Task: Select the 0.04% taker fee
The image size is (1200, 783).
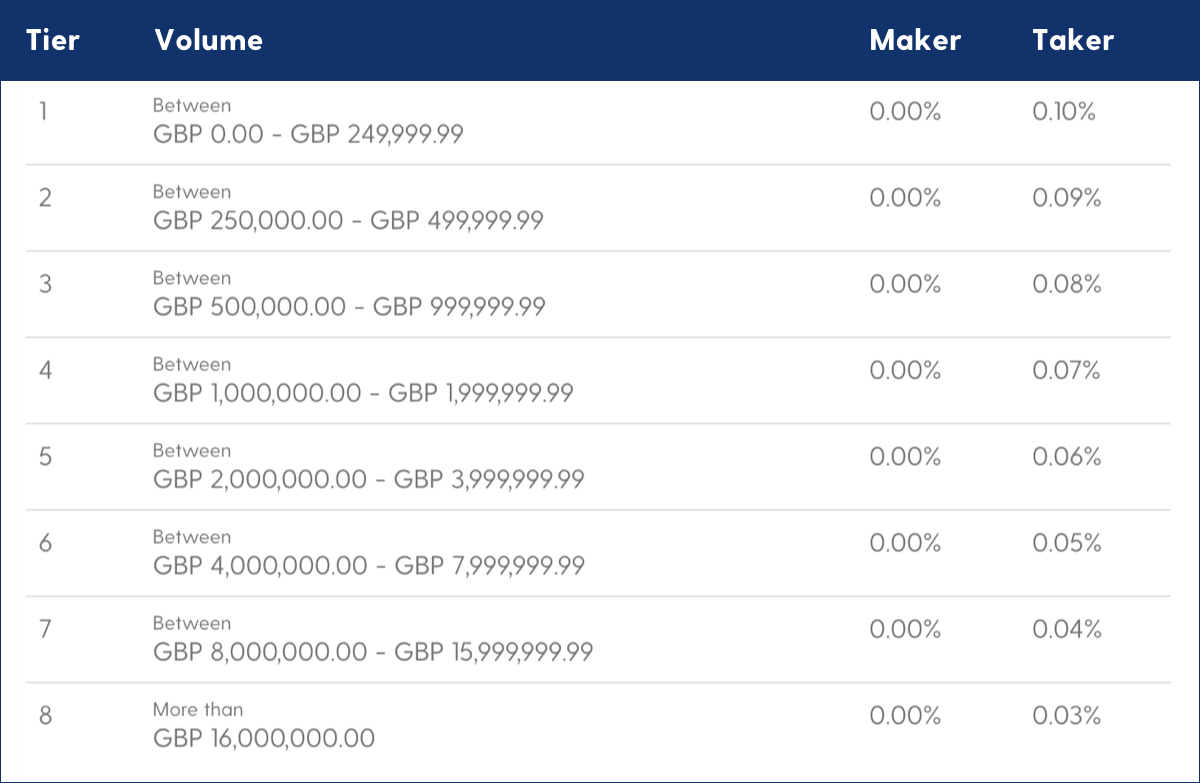Action: point(1066,630)
